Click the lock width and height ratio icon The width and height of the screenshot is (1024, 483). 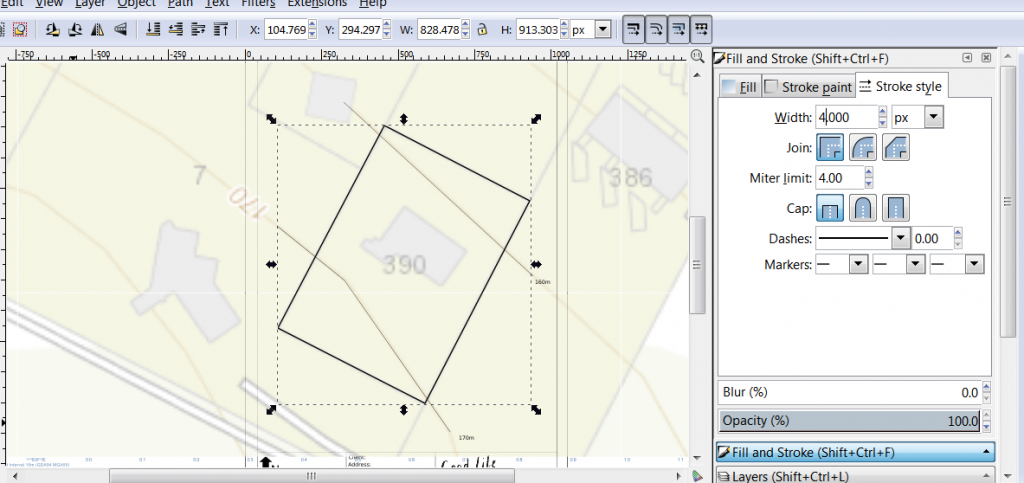[x=481, y=30]
